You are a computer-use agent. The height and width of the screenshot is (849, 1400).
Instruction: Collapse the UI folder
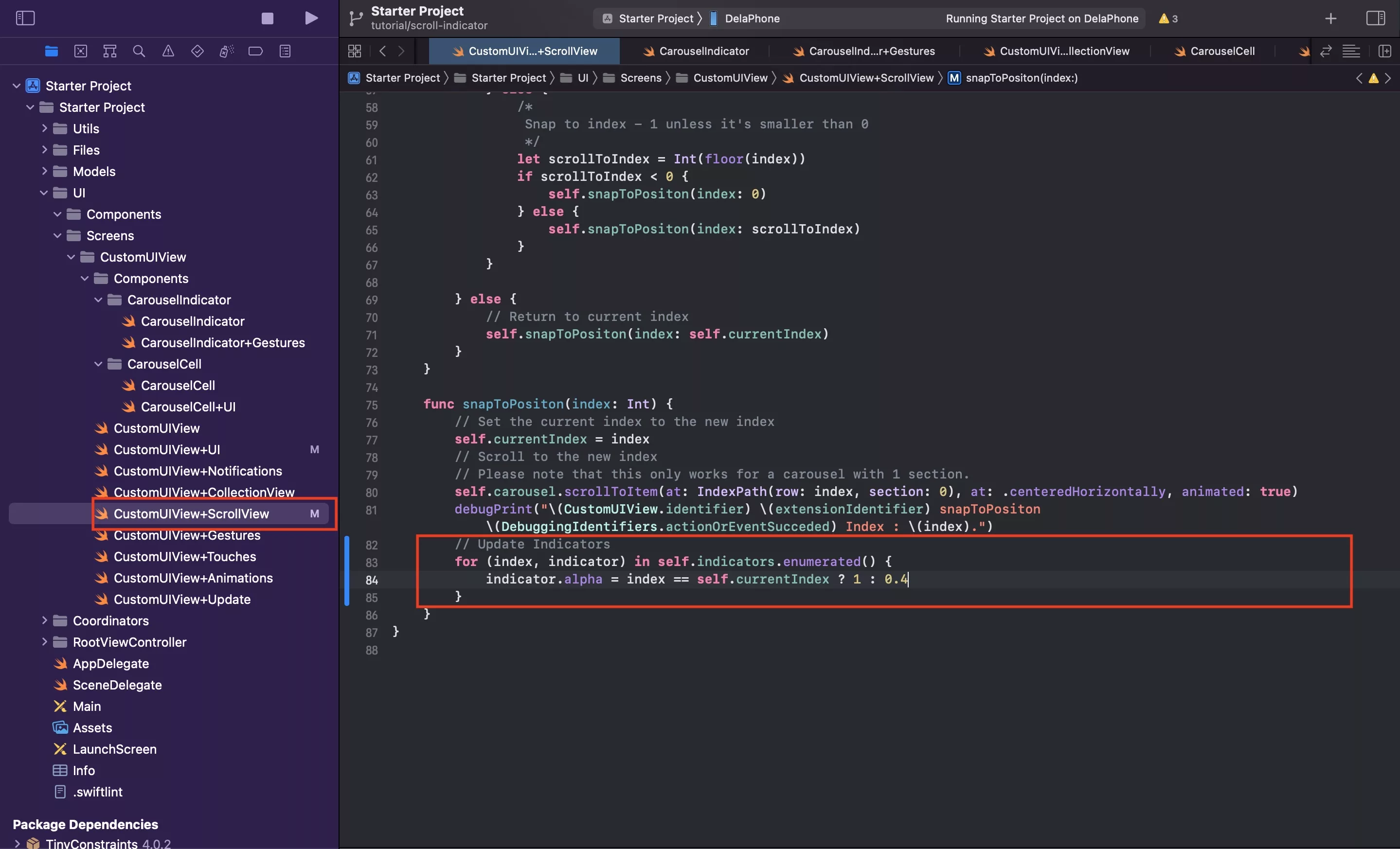pyautogui.click(x=44, y=193)
